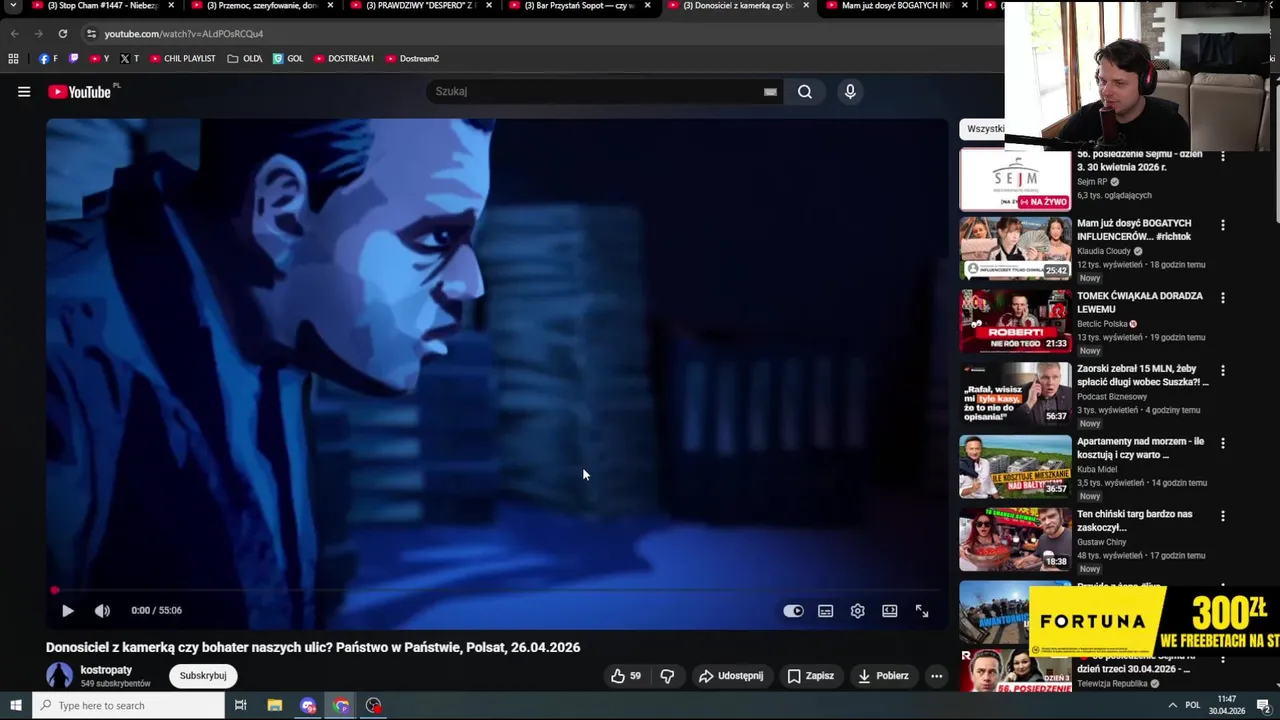
Task: Toggle the autoplay switch
Action: 793,611
